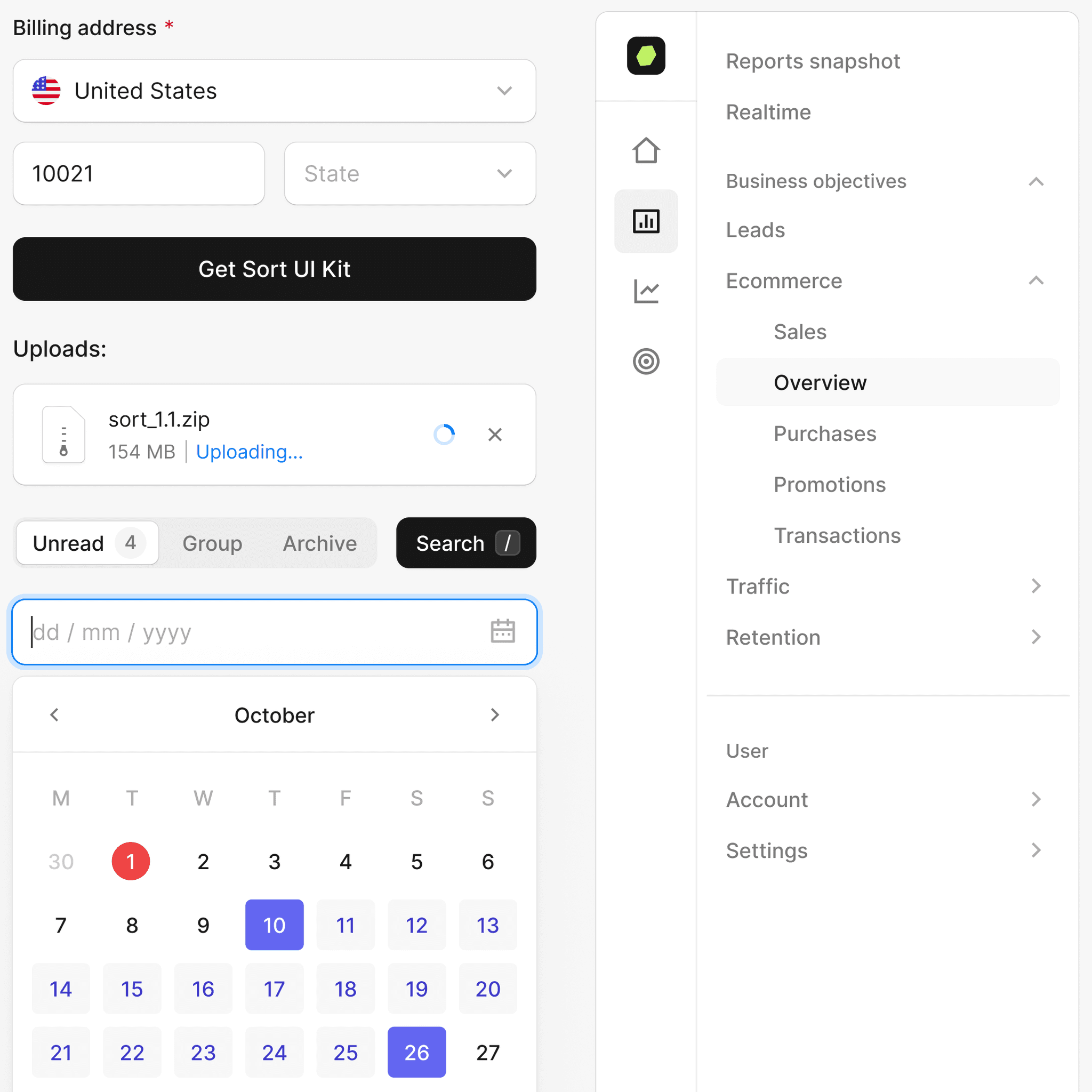The image size is (1092, 1092).
Task: Click the bar chart icon in the sidebar
Action: tap(647, 221)
